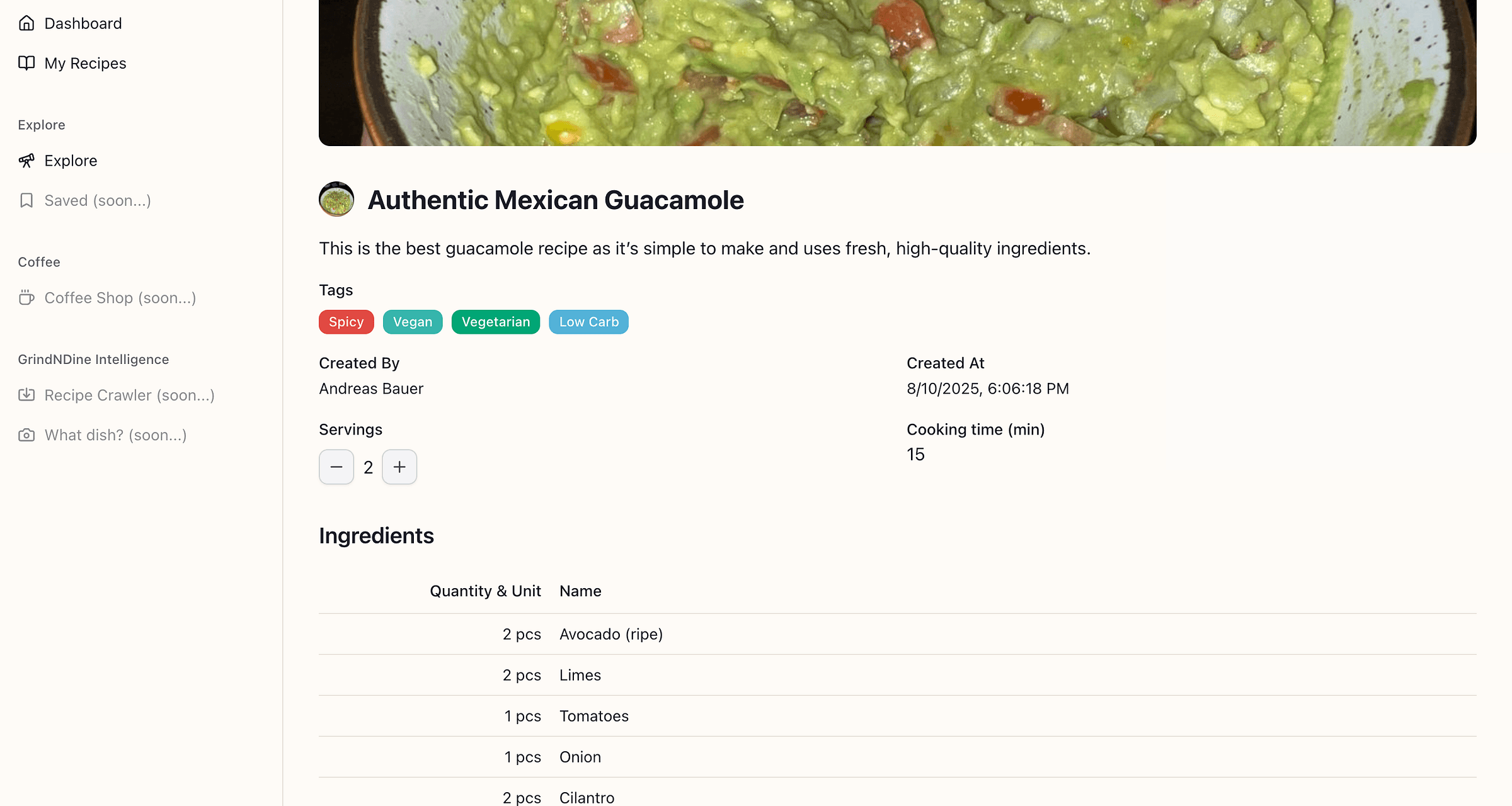Select the Spicy tag
1512x806 pixels.
click(x=346, y=322)
